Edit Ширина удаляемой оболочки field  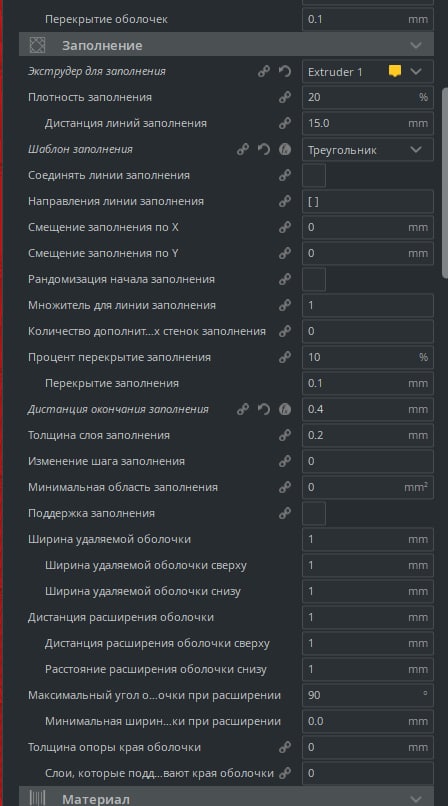[x=368, y=539]
